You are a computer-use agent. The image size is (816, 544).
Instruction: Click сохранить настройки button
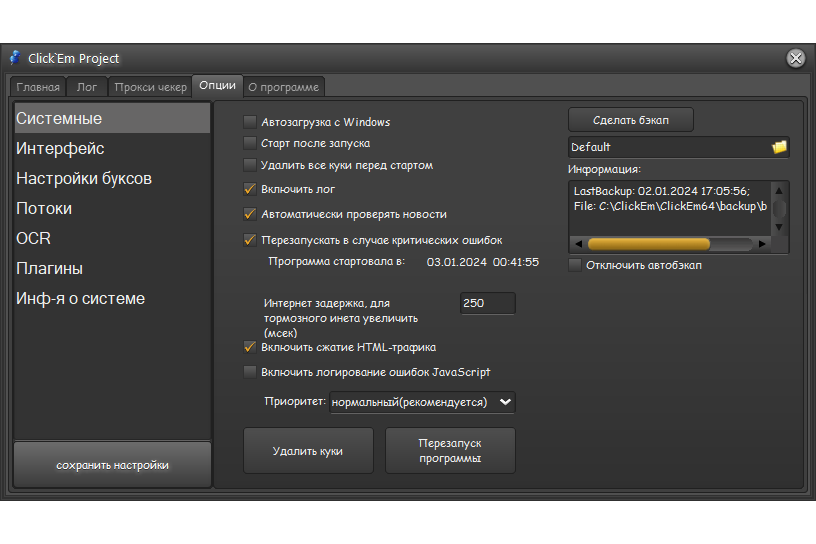(x=112, y=465)
